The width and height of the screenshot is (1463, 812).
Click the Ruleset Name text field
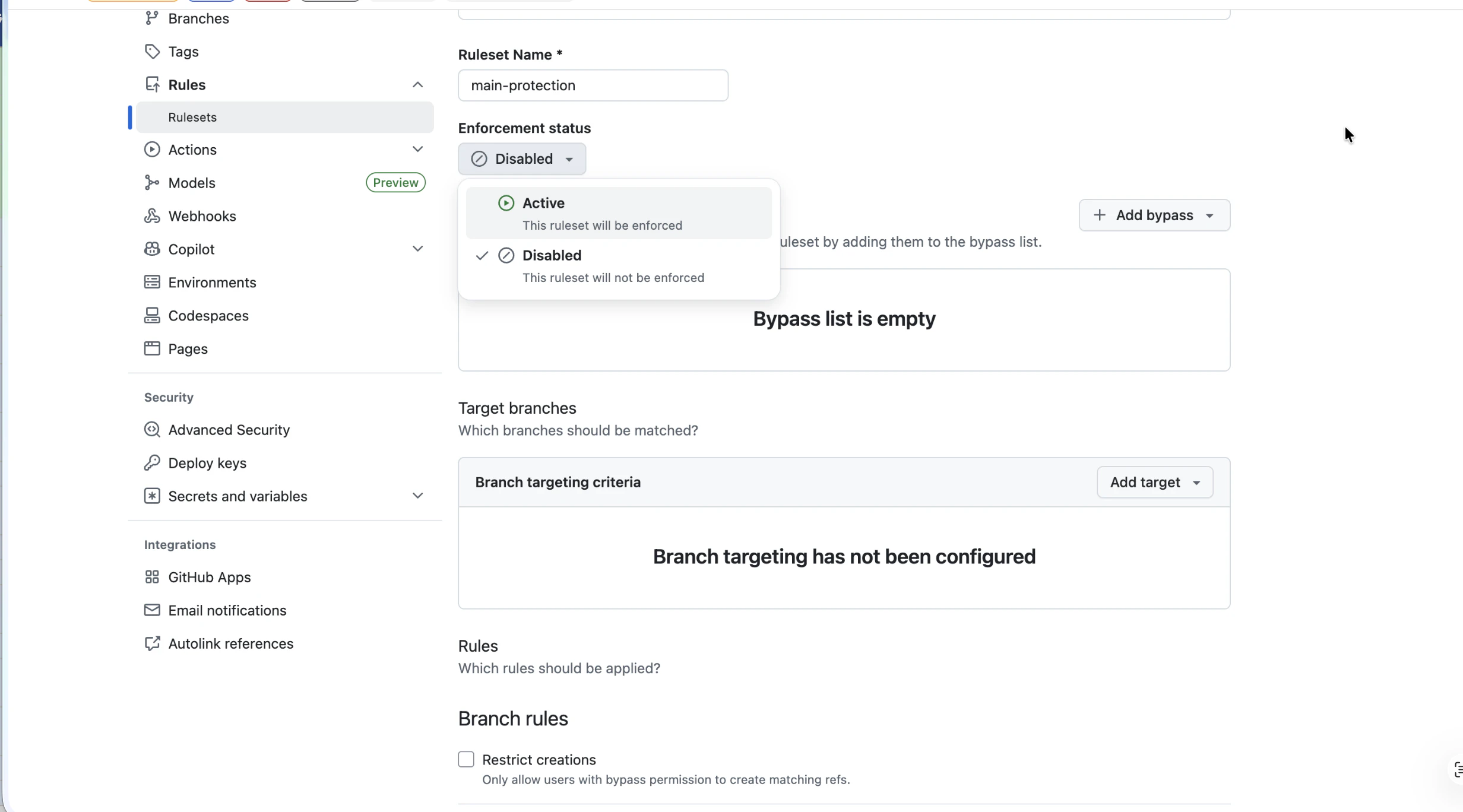(593, 85)
